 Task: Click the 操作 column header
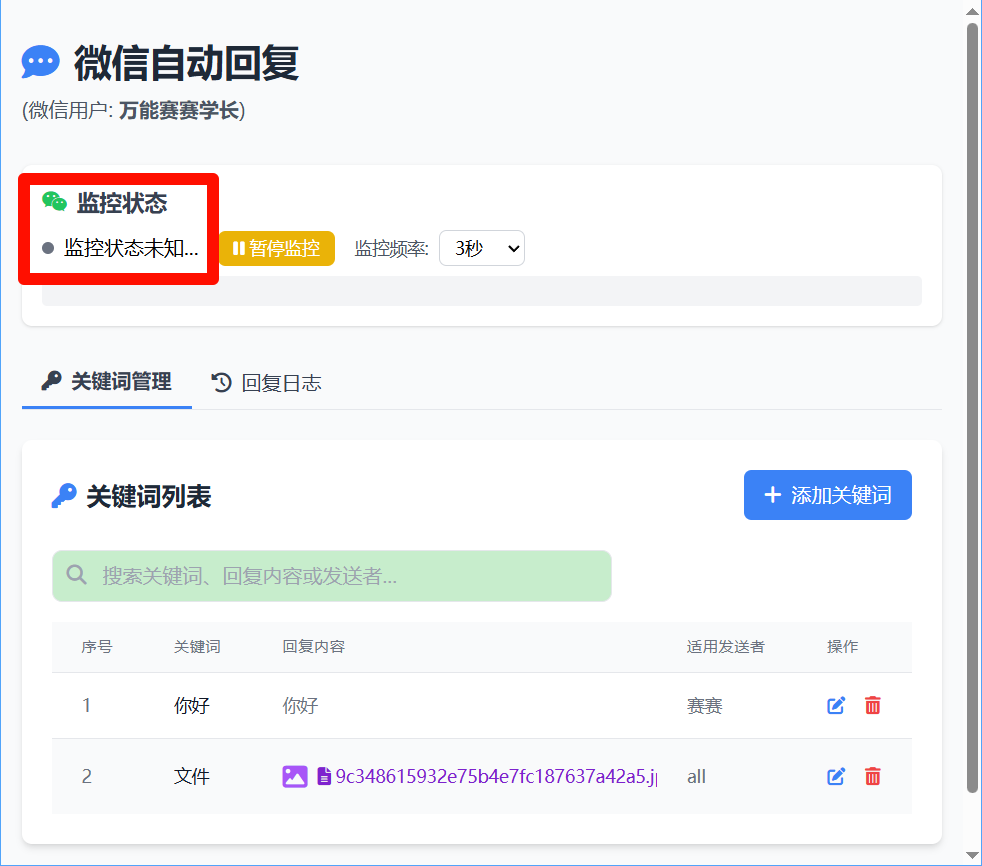click(842, 647)
